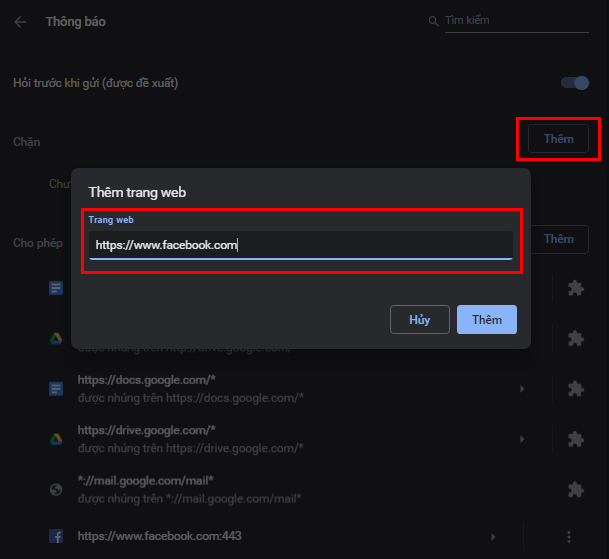Click the Chặn section label

26,142
